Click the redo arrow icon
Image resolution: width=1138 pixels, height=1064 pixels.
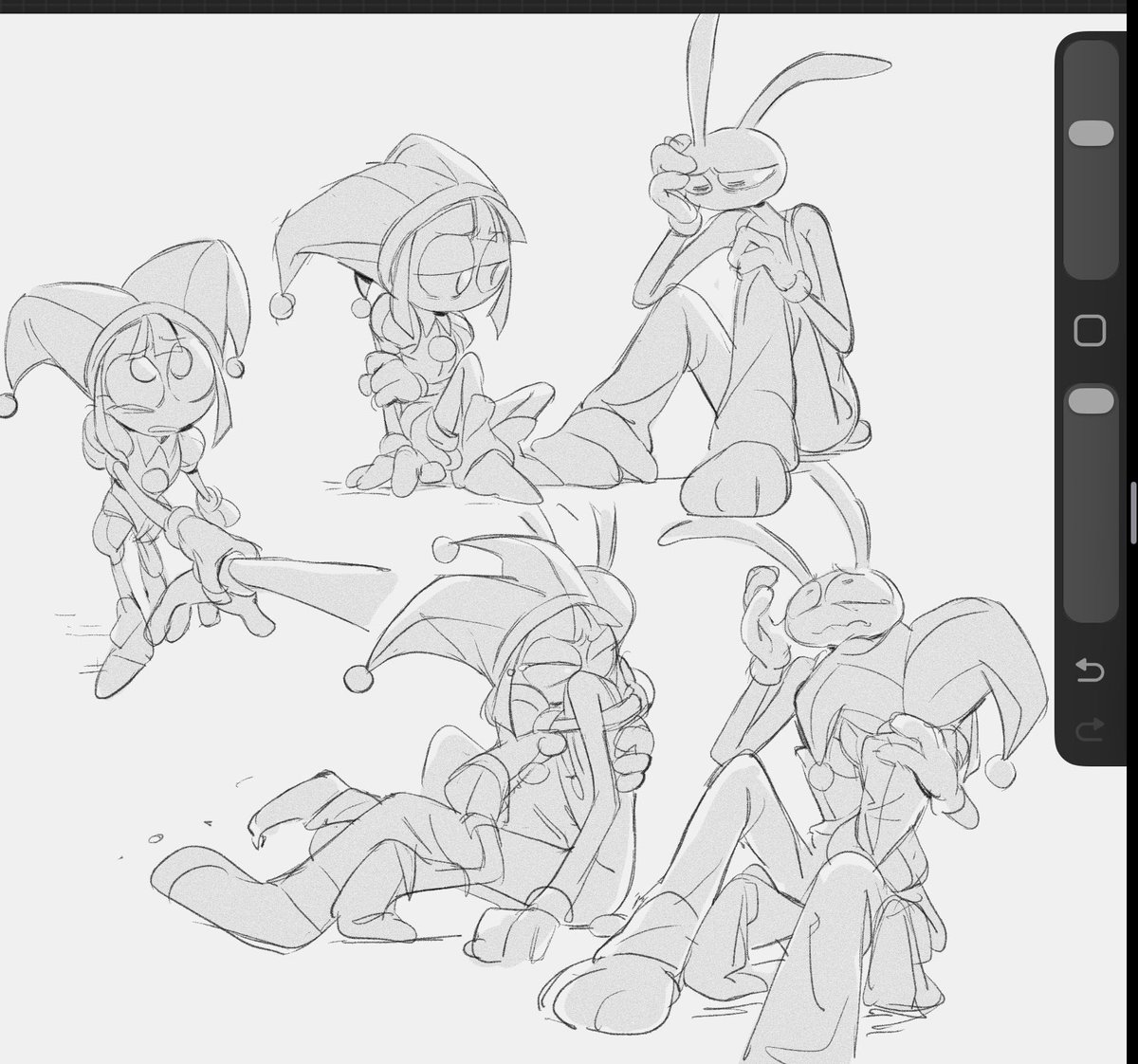pyautogui.click(x=1091, y=727)
